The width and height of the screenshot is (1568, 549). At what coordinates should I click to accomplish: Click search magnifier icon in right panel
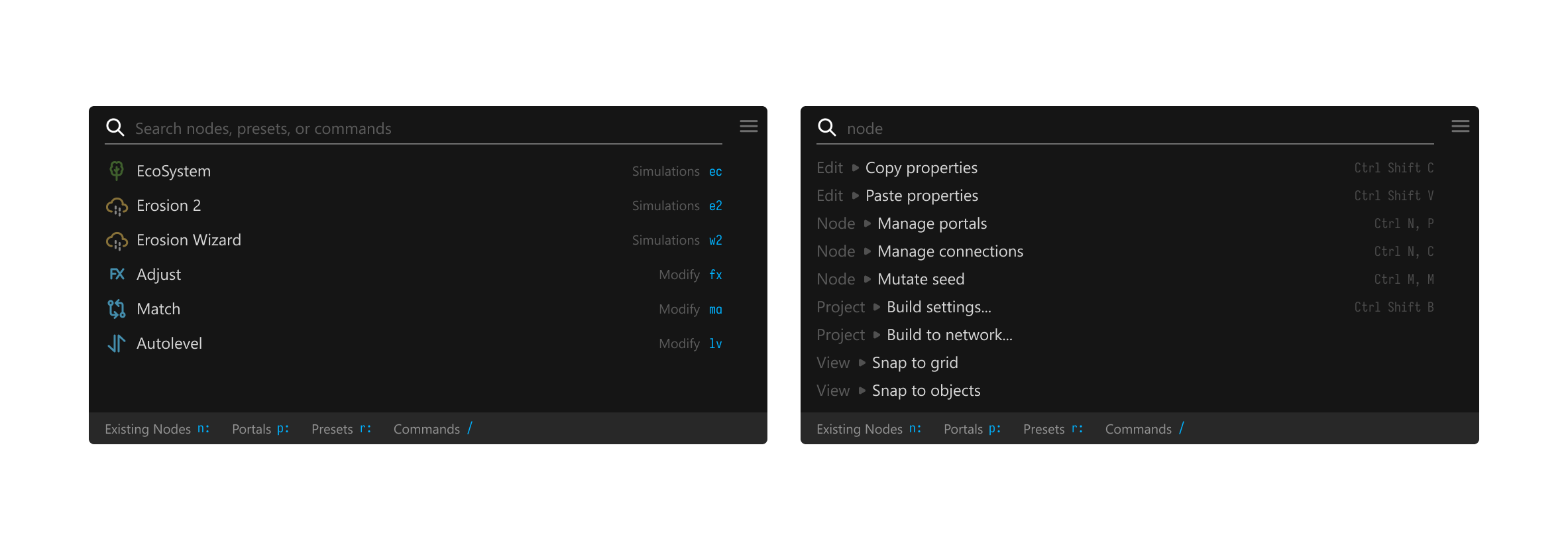tap(826, 127)
